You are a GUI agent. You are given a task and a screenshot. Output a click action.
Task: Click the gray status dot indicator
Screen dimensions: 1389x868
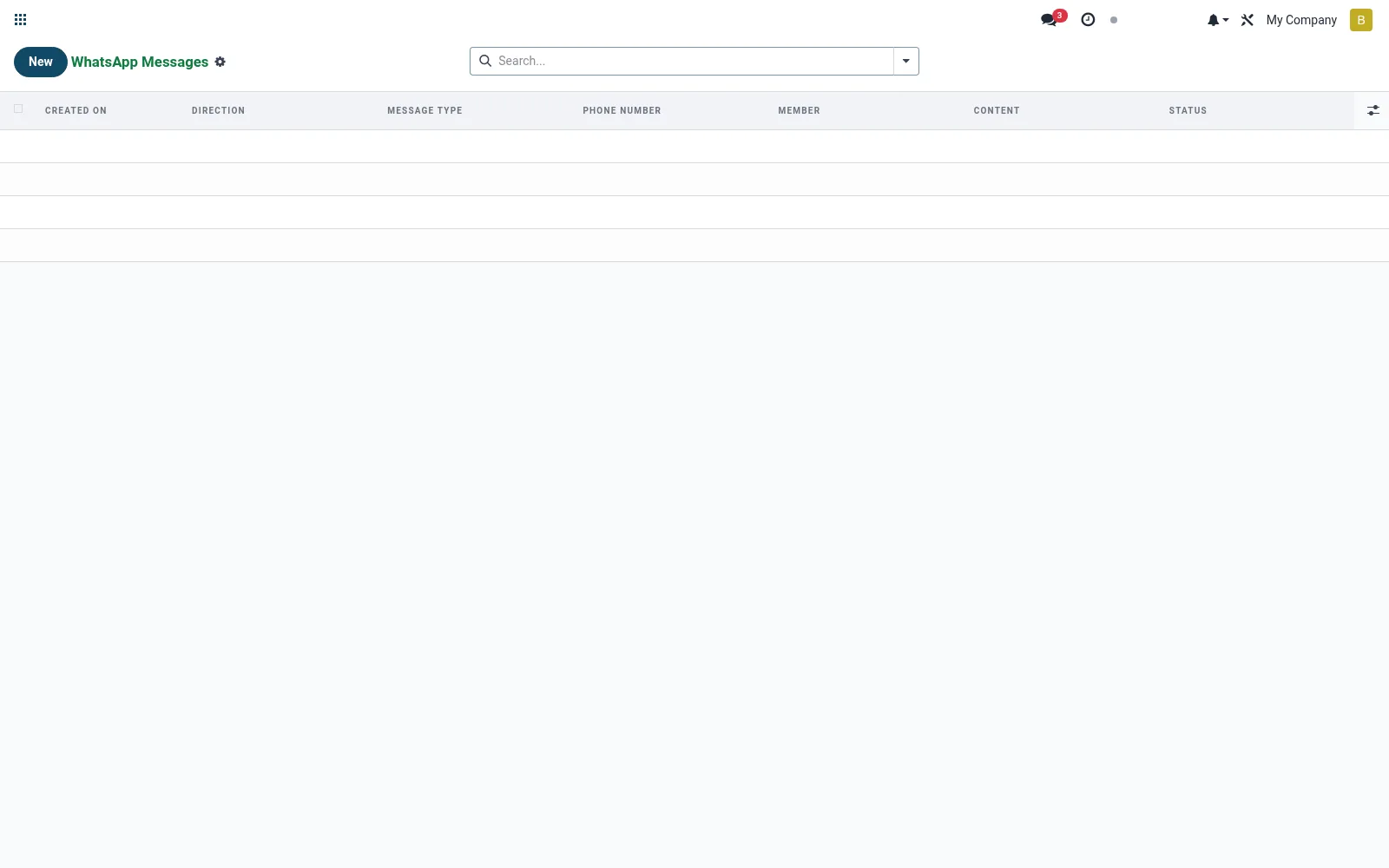[1114, 20]
